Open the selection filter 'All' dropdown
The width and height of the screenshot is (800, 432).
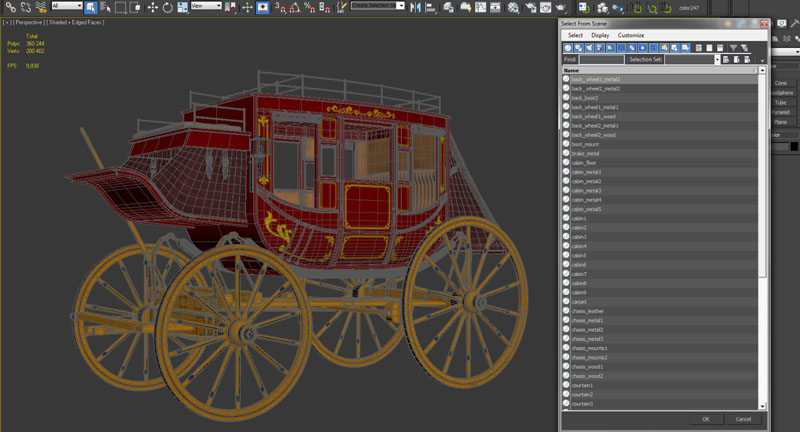click(x=67, y=6)
